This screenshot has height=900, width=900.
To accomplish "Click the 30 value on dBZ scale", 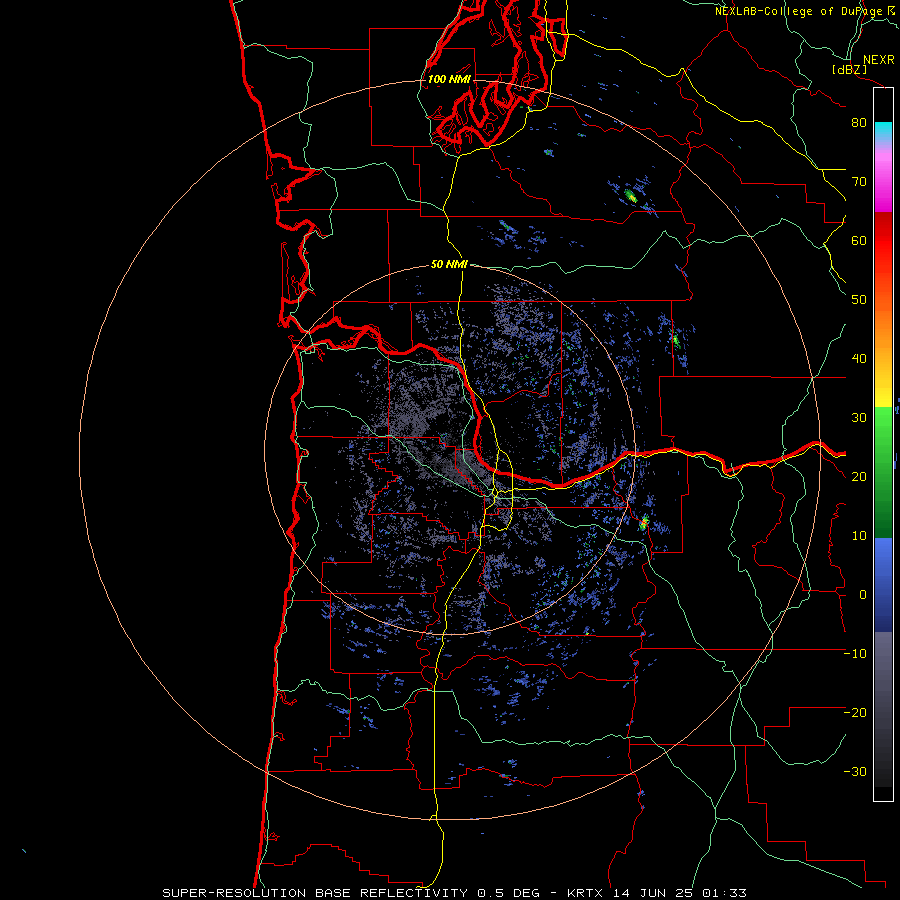I will pyautogui.click(x=859, y=418).
